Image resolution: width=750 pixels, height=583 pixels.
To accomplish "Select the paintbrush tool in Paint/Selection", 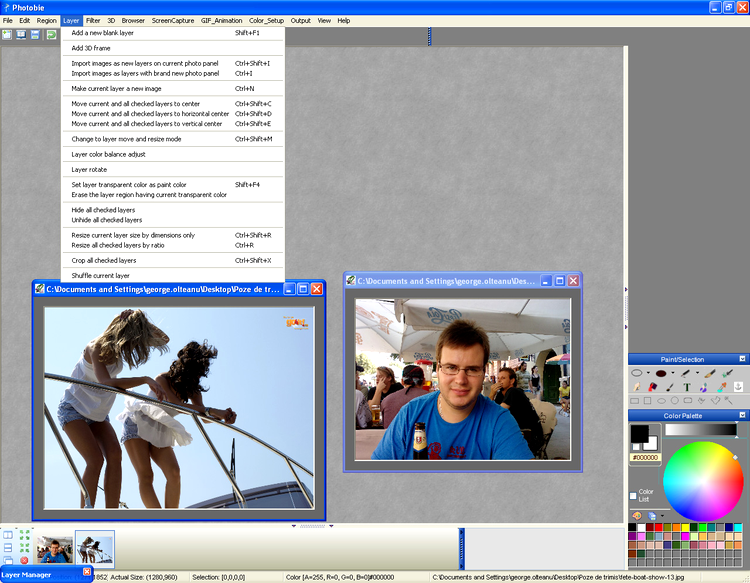I will [x=710, y=373].
